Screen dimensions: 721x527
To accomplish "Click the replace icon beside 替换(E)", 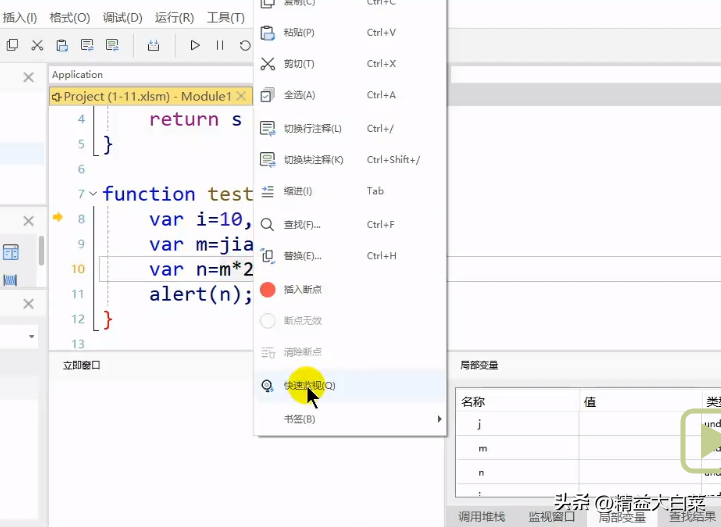I will click(x=268, y=256).
